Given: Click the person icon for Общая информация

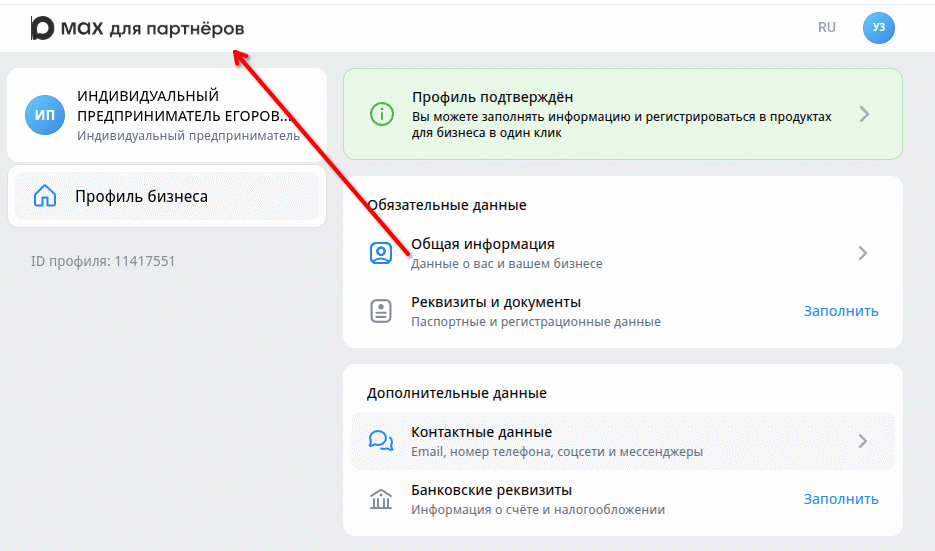Looking at the screenshot, I should click(381, 253).
